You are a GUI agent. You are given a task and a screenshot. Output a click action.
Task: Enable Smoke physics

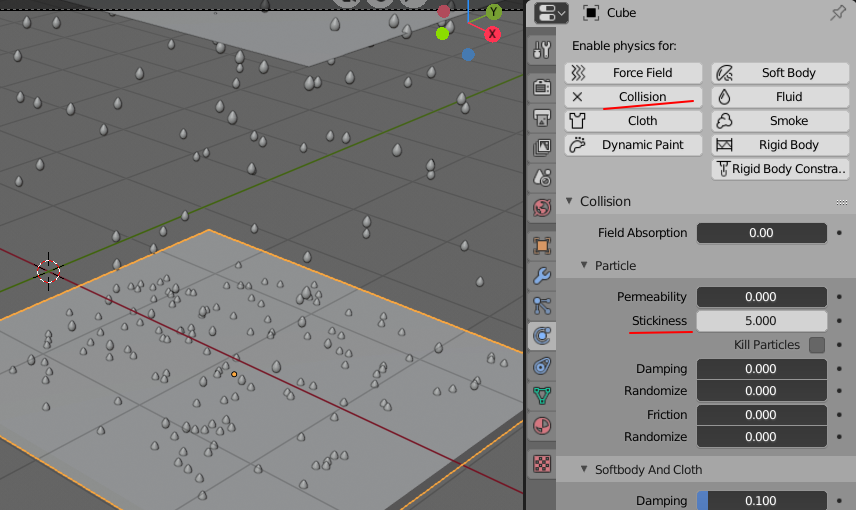(780, 121)
